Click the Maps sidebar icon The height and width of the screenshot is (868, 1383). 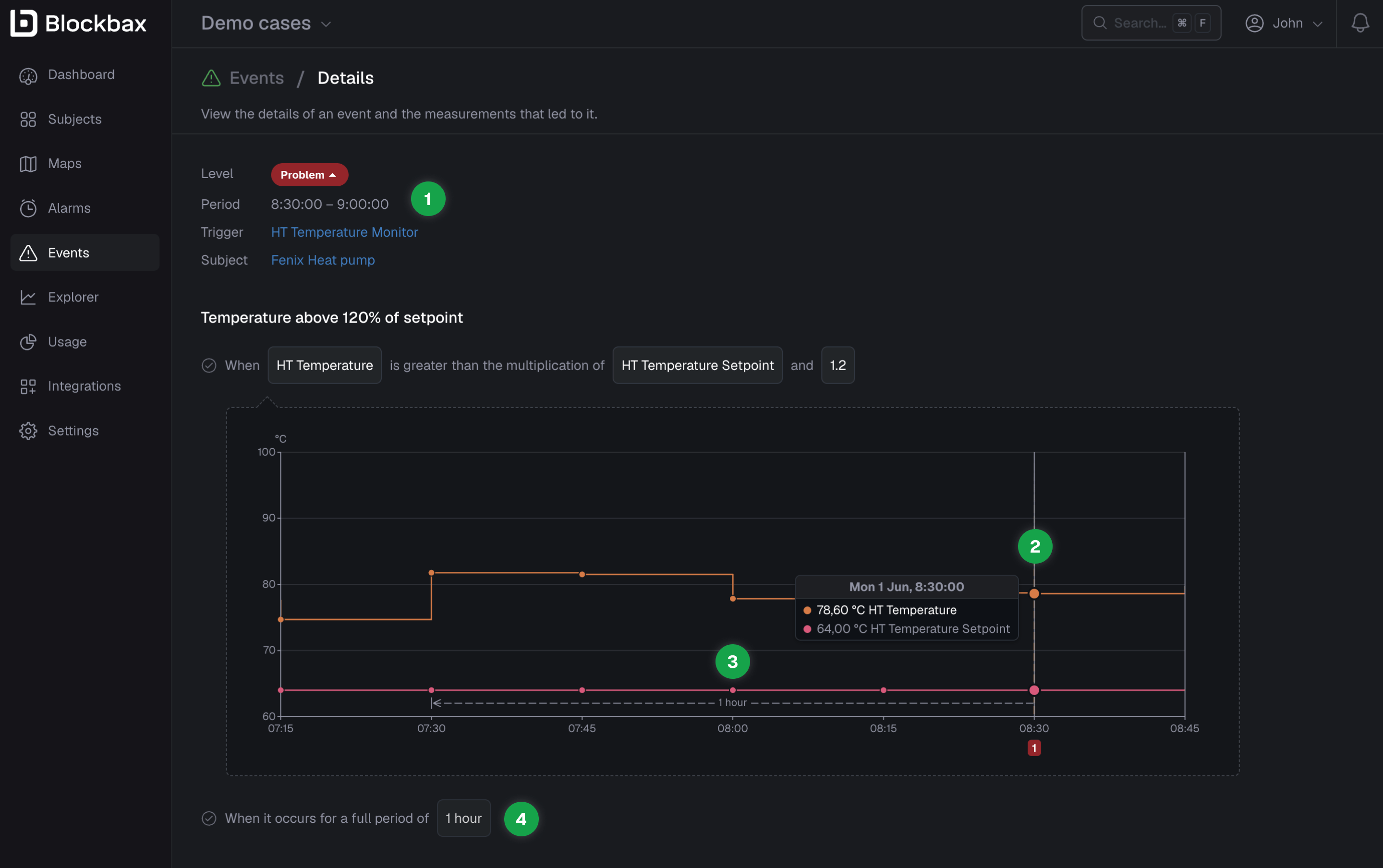pyautogui.click(x=28, y=164)
